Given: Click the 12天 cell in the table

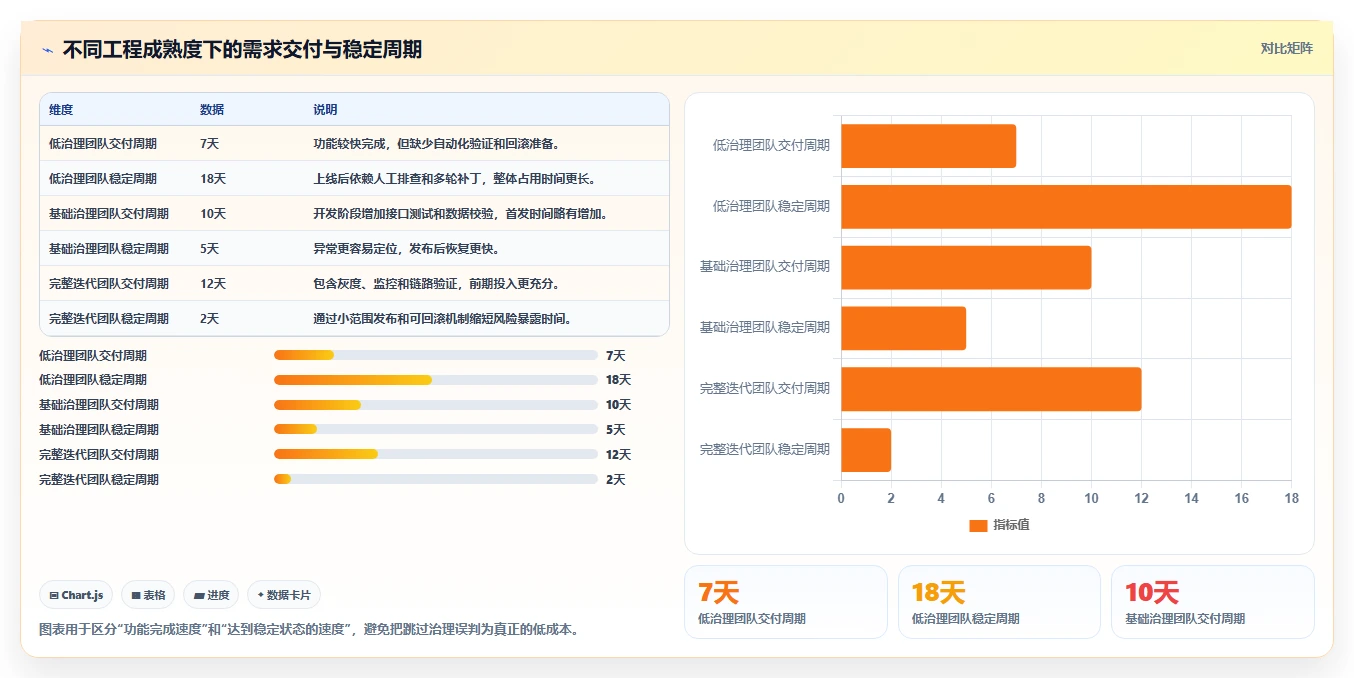Looking at the screenshot, I should tap(213, 283).
